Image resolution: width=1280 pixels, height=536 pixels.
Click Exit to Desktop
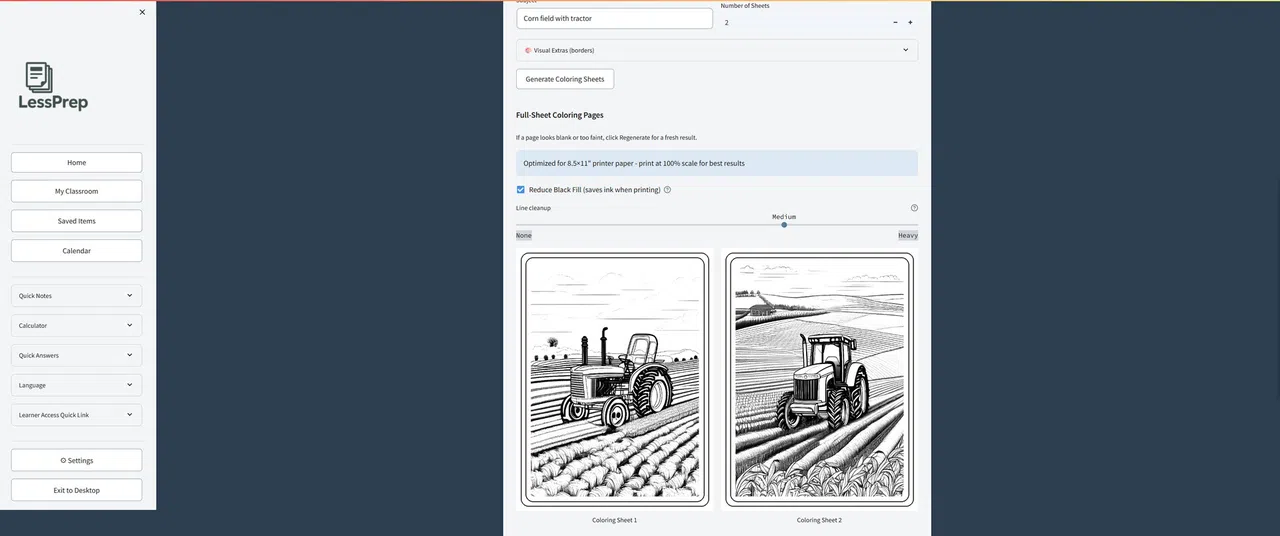tap(77, 490)
